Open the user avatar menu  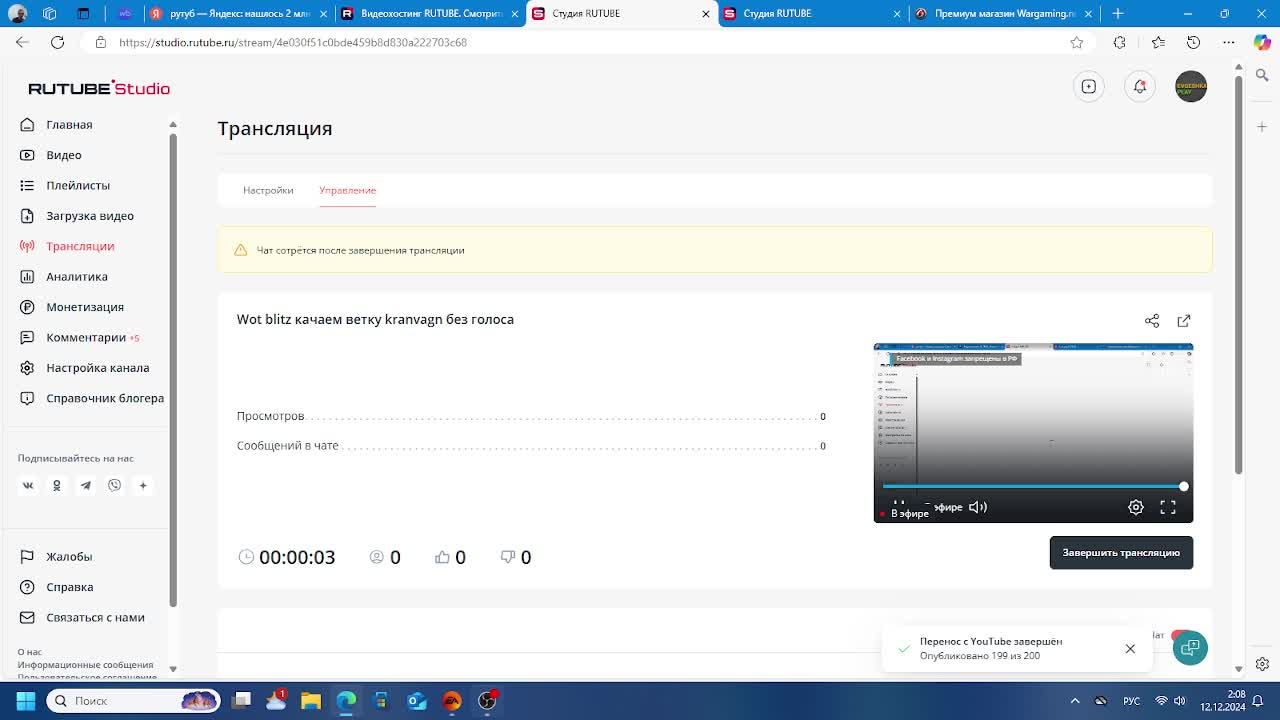coord(1191,86)
